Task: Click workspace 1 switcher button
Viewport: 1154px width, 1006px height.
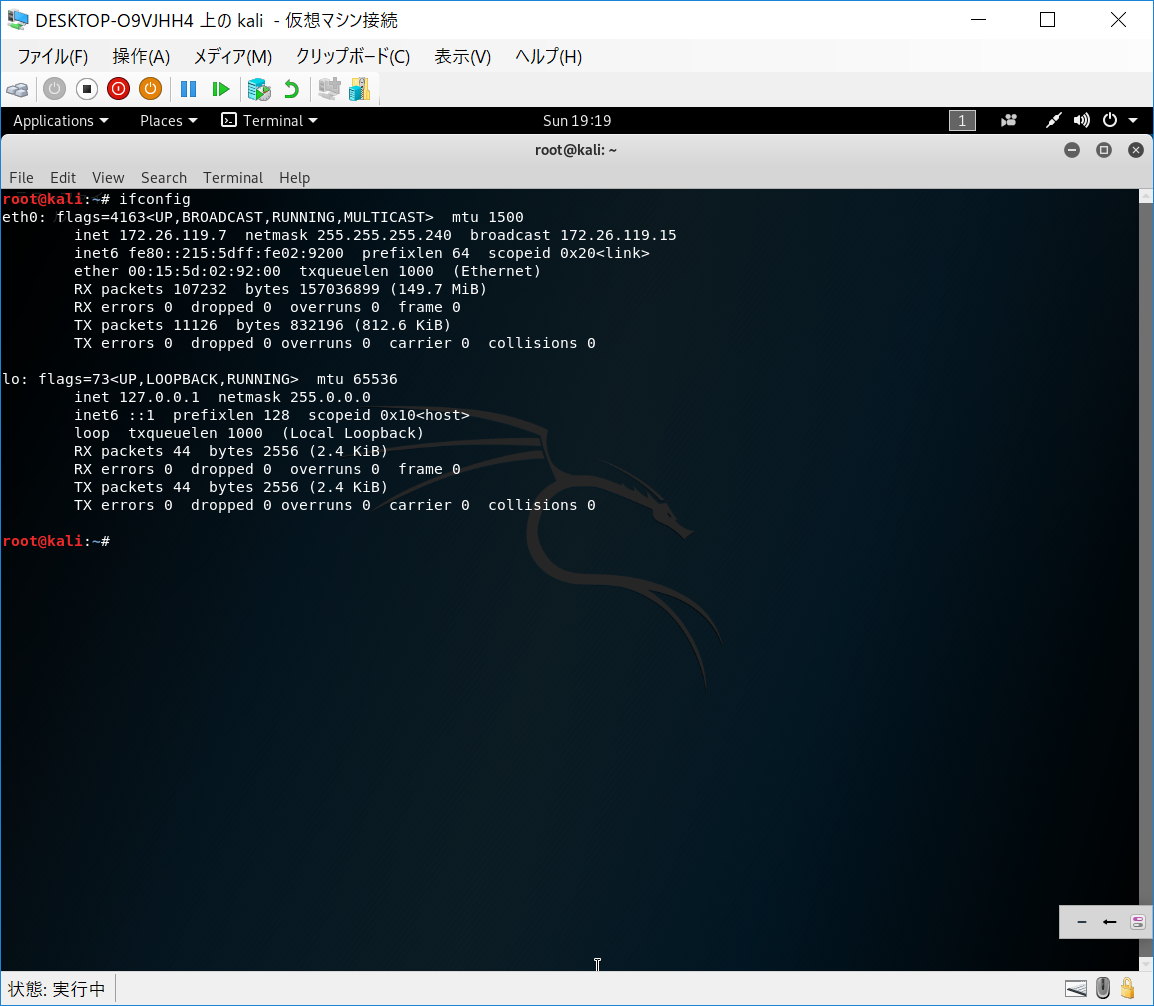Action: [961, 121]
